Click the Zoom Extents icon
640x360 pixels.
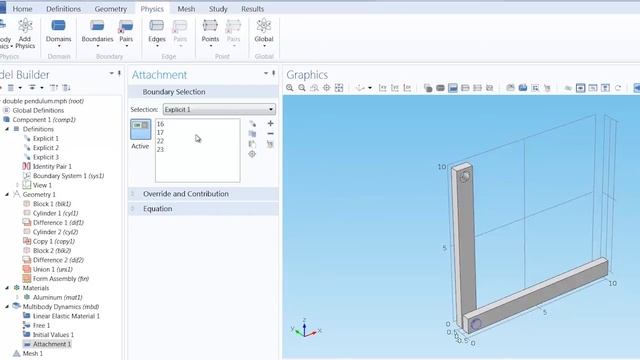tap(339, 88)
